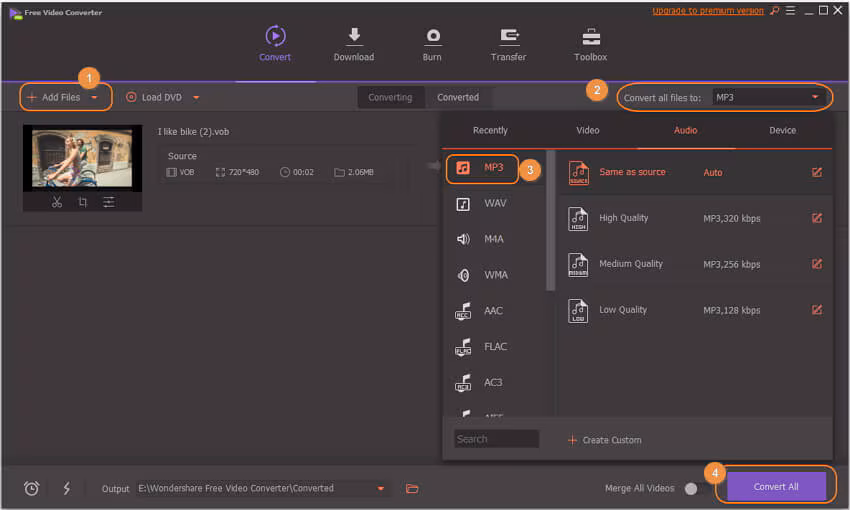
Task: Click the key registration icon
Action: [775, 11]
